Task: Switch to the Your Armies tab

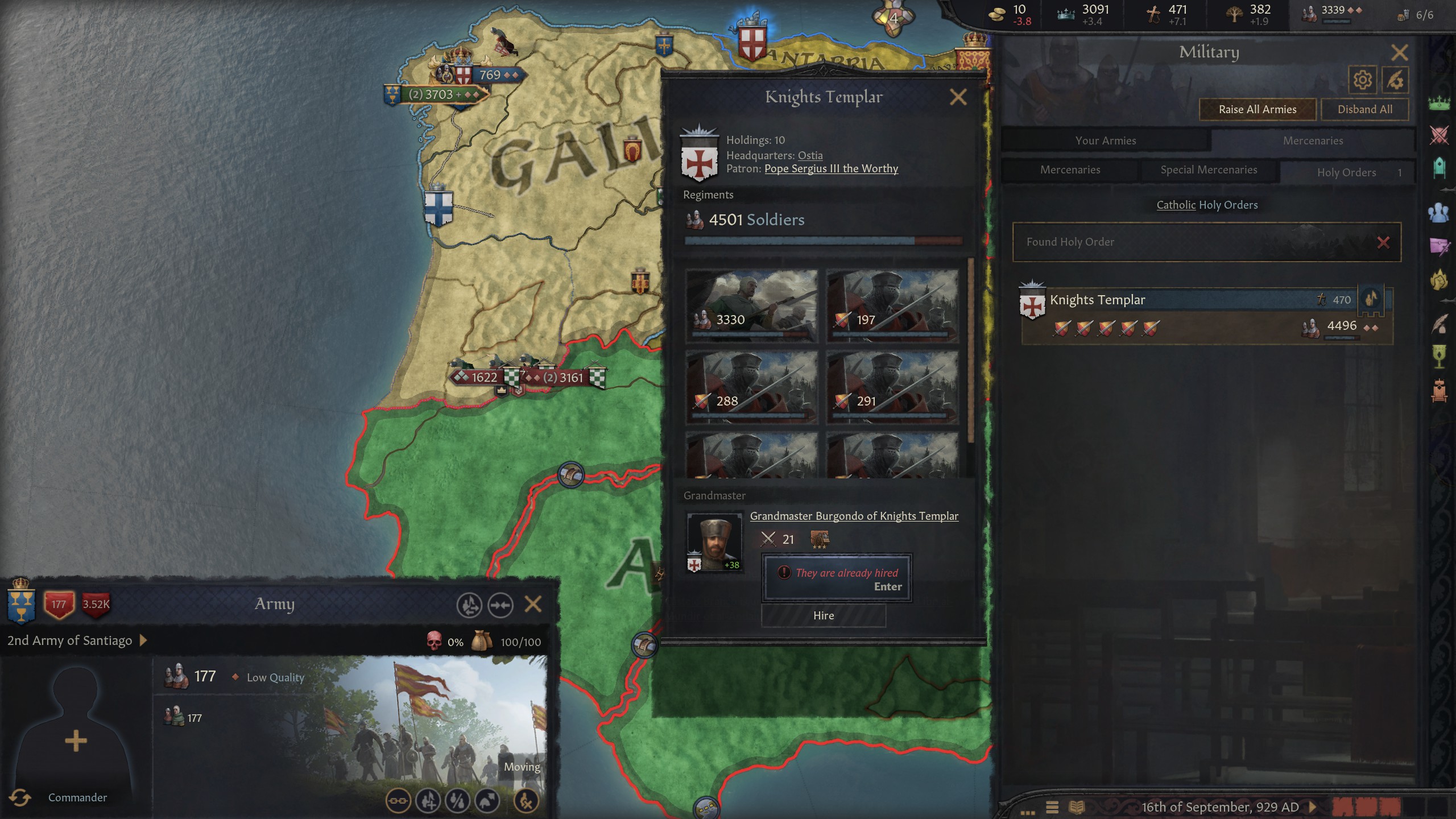Action: click(1105, 140)
